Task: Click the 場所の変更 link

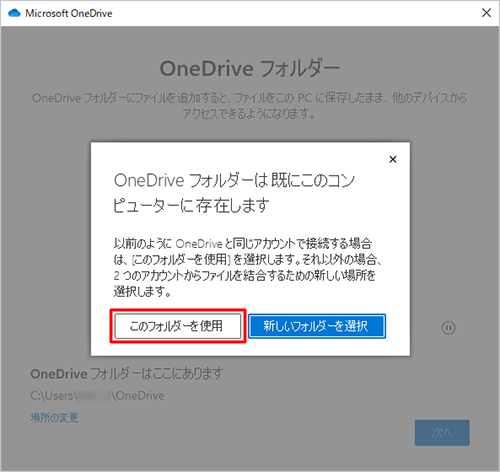Action: click(x=54, y=417)
